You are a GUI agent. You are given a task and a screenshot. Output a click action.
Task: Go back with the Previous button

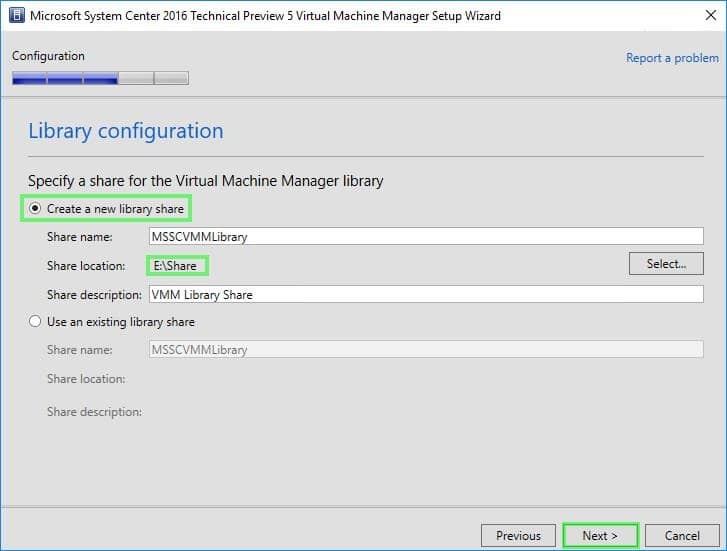[518, 536]
